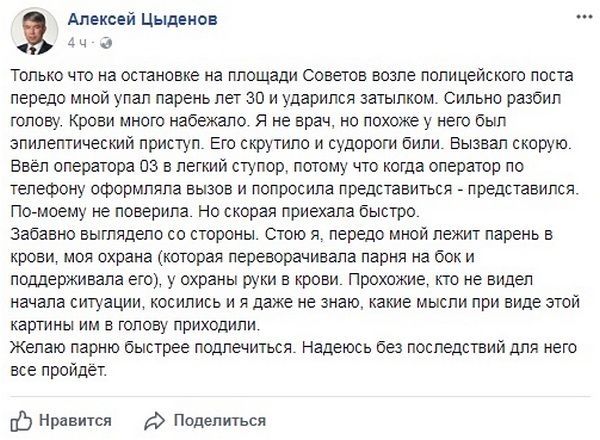Open Алексей Цыденов's profile picture
This screenshot has height=440, width=600.
tap(34, 31)
